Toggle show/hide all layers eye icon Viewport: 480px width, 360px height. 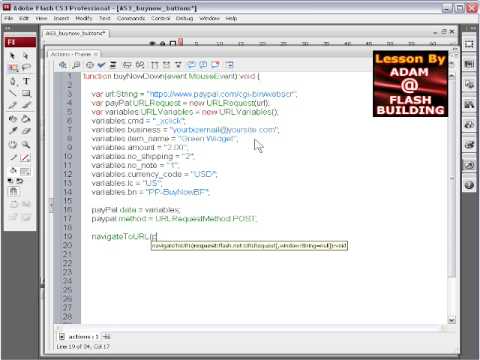click(x=152, y=43)
